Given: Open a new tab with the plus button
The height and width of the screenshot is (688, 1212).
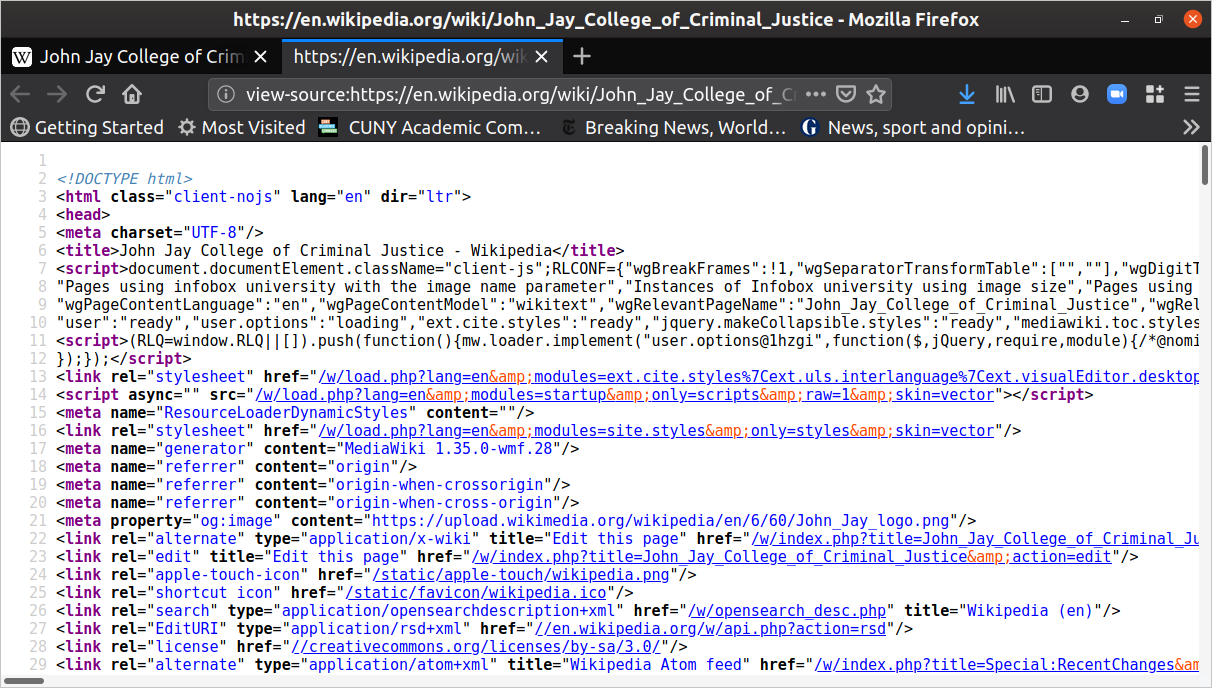Looking at the screenshot, I should tap(581, 56).
